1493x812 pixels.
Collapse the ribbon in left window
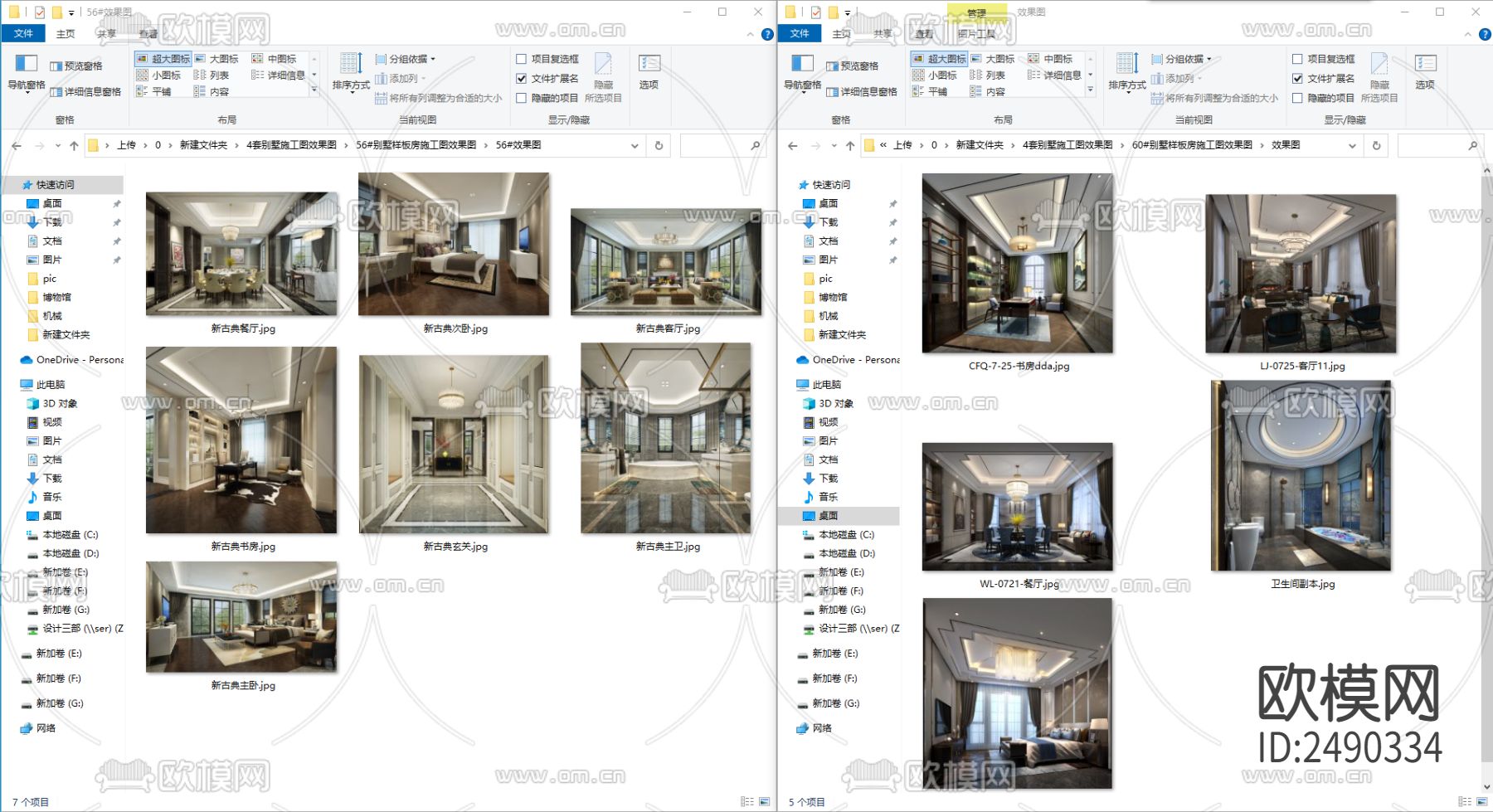coord(751,34)
